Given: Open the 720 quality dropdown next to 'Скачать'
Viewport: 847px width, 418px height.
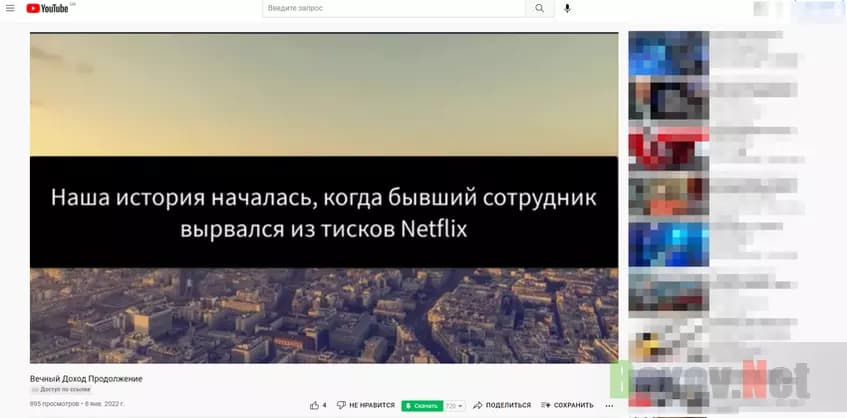Looking at the screenshot, I should tap(454, 406).
